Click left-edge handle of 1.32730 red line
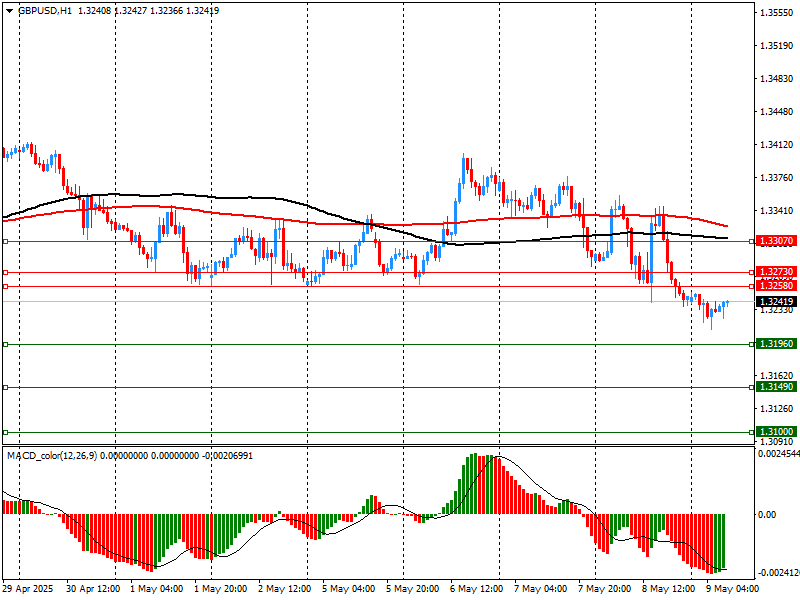The width and height of the screenshot is (800, 600). [x=6, y=272]
